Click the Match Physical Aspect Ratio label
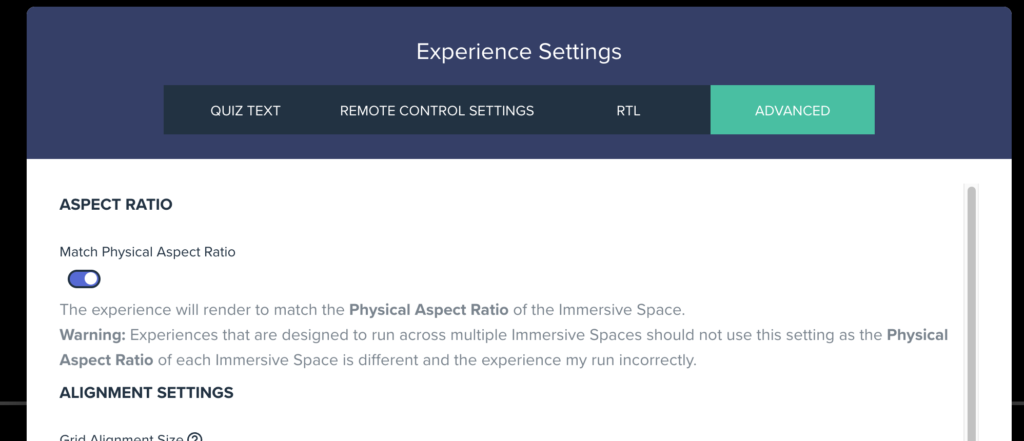The height and width of the screenshot is (441, 1024). [148, 252]
